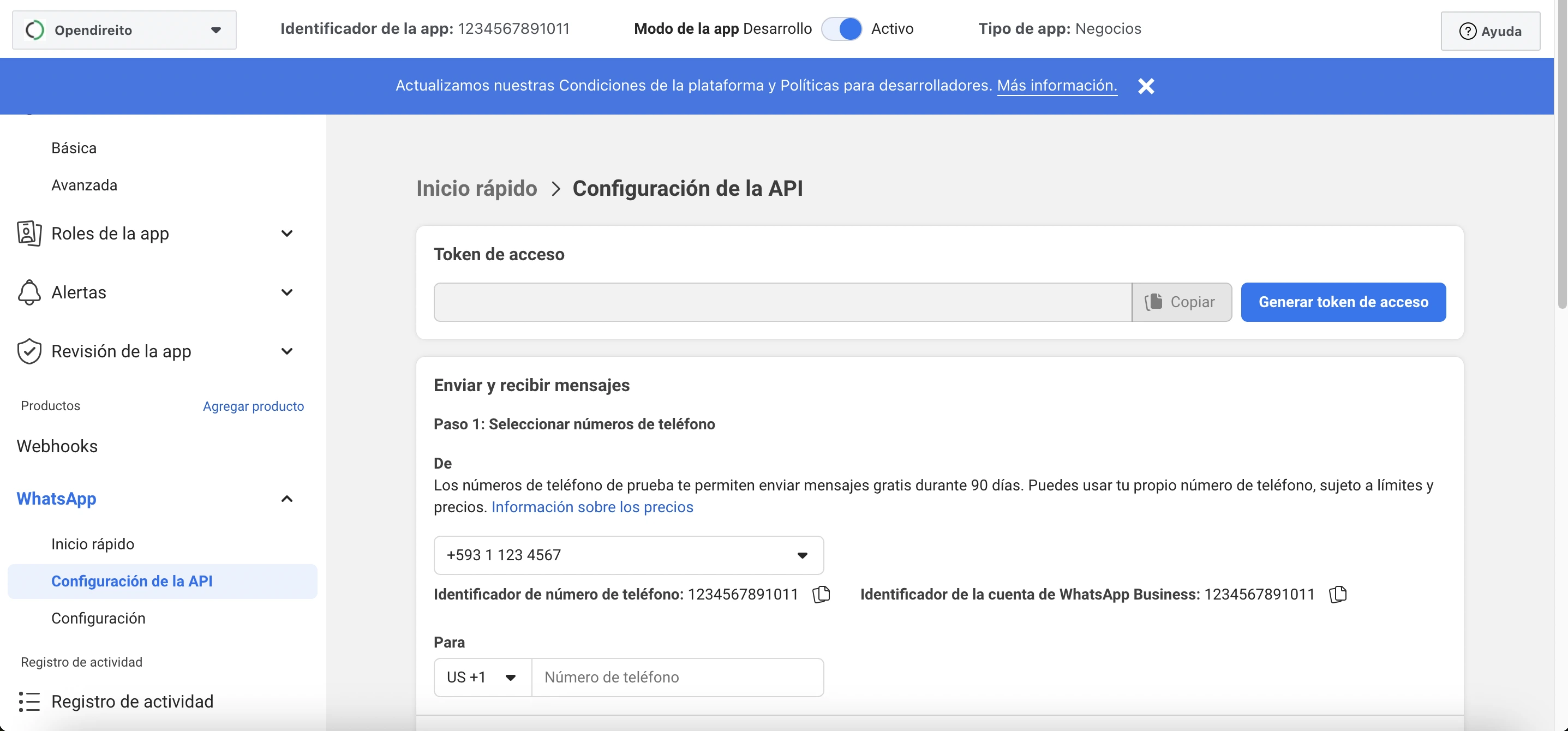
Task: Open the US +1 country code dropdown
Action: 481,677
